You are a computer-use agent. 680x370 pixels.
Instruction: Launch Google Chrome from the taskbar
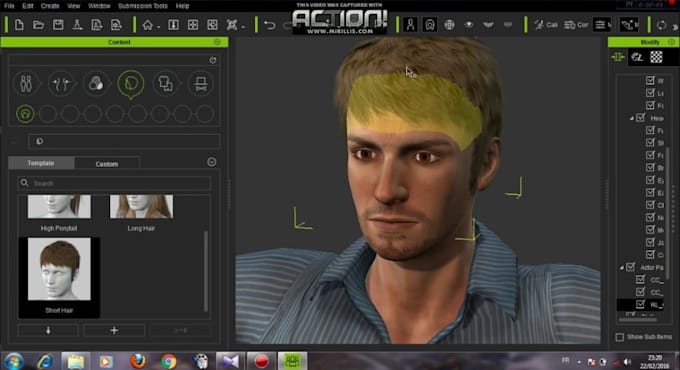(x=169, y=361)
